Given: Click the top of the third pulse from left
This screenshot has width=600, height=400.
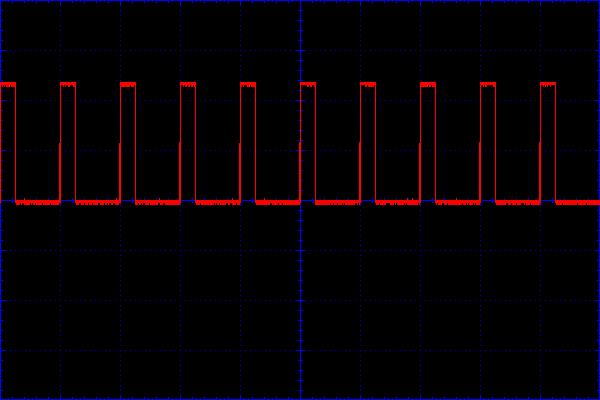Looking at the screenshot, I should (x=128, y=85).
